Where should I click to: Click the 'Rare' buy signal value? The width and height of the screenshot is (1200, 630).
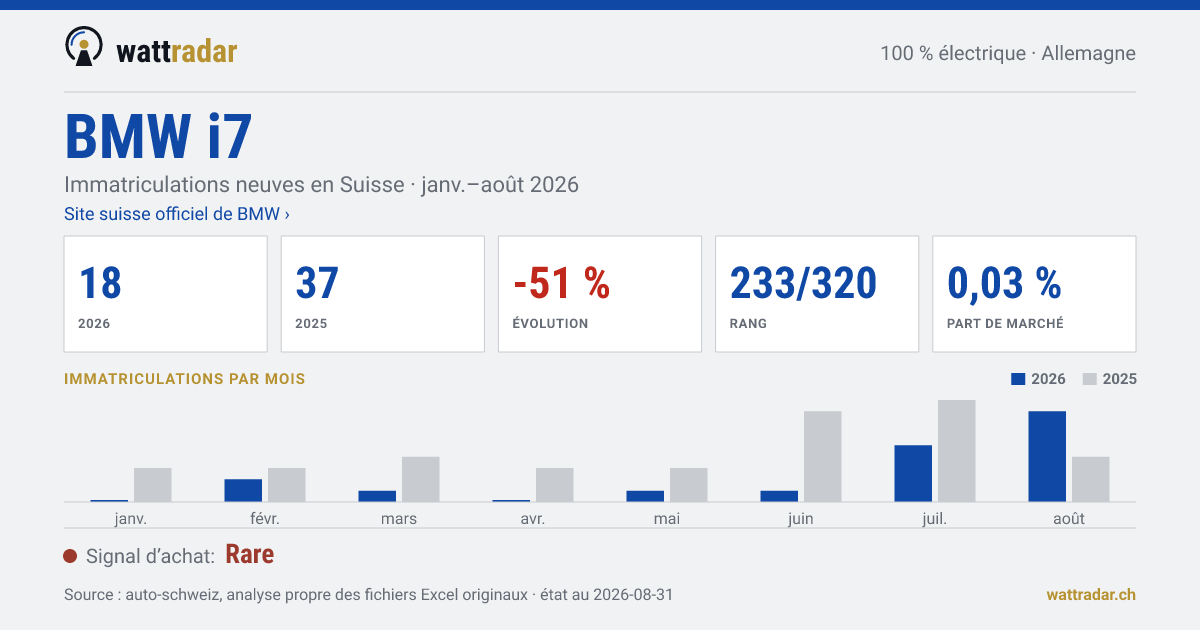250,555
